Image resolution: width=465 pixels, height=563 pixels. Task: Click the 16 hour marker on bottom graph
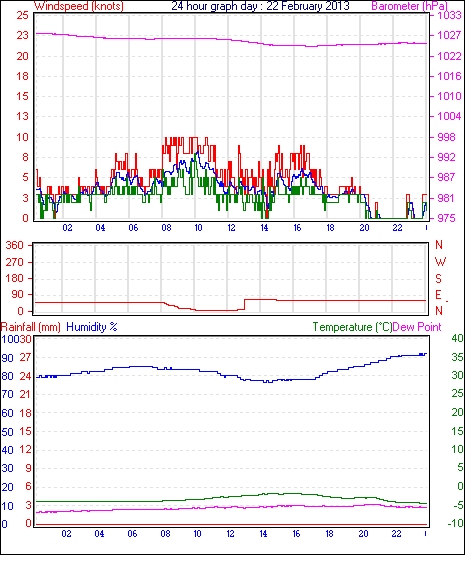[x=296, y=534]
